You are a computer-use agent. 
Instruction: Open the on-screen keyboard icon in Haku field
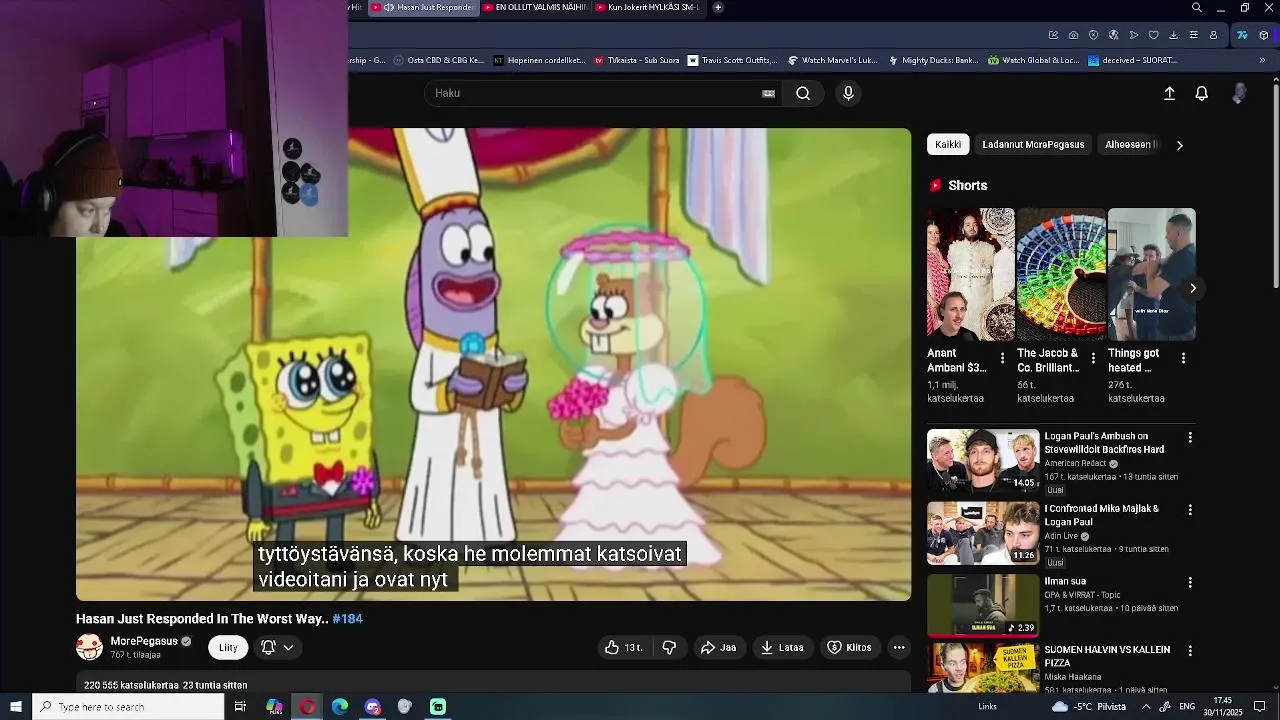(x=768, y=93)
